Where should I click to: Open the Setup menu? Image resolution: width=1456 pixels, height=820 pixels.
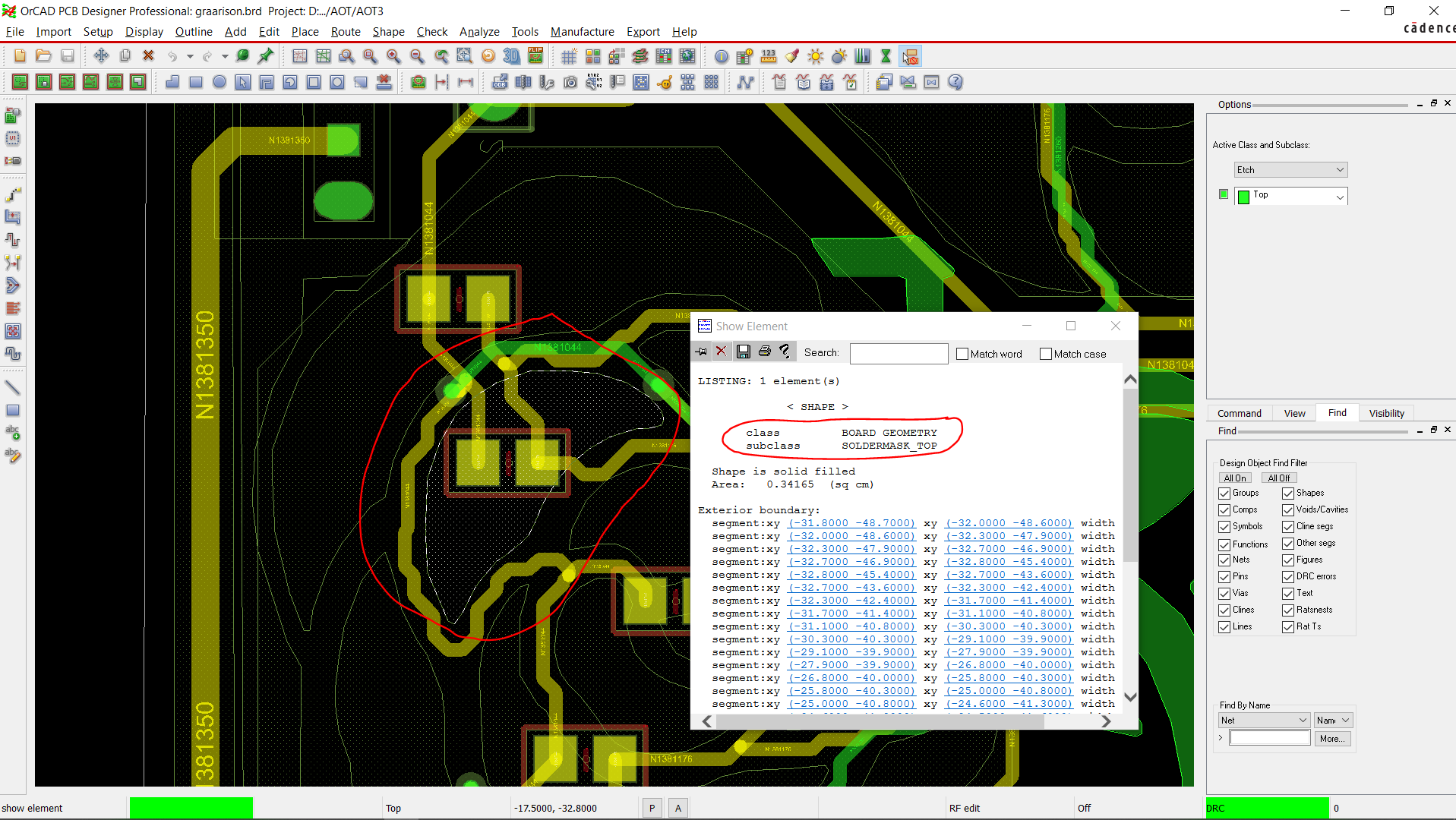(x=98, y=32)
